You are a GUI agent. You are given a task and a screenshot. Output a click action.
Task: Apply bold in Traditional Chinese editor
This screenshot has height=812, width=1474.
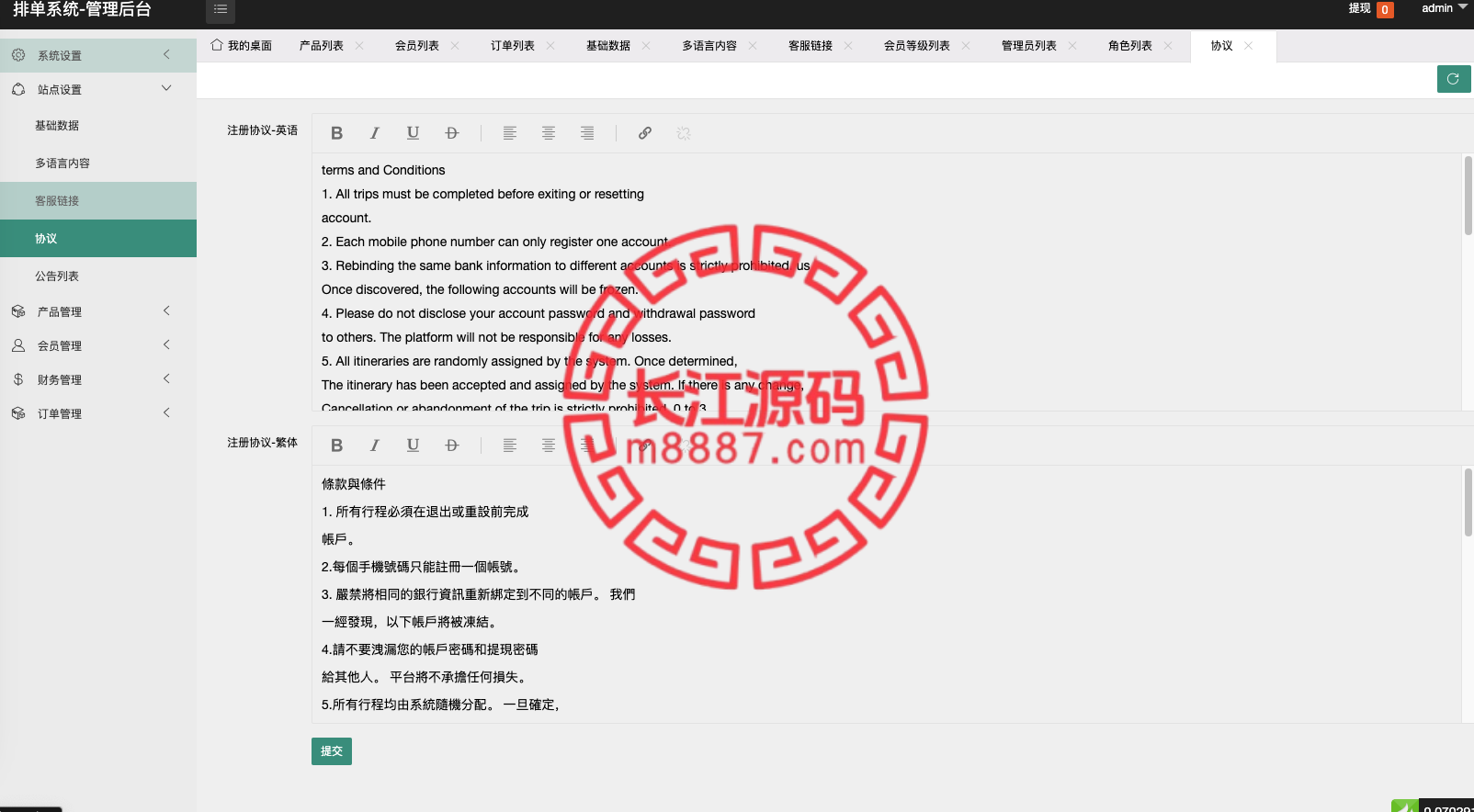pos(337,445)
